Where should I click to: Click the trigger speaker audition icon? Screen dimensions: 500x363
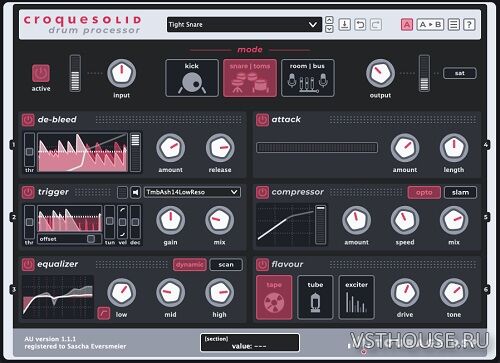point(135,192)
